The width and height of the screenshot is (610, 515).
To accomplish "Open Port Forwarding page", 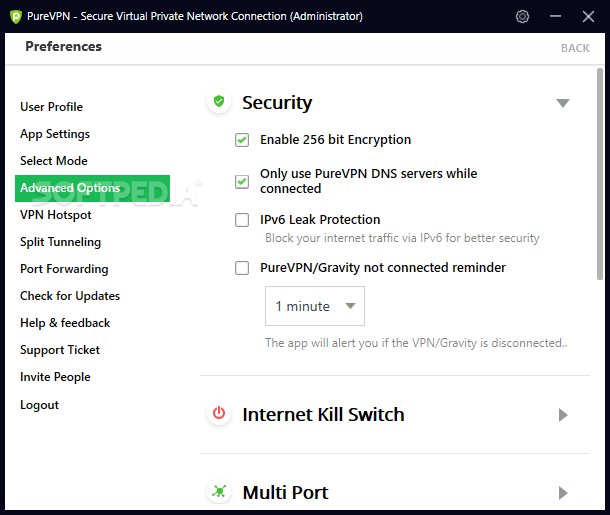I will [64, 269].
